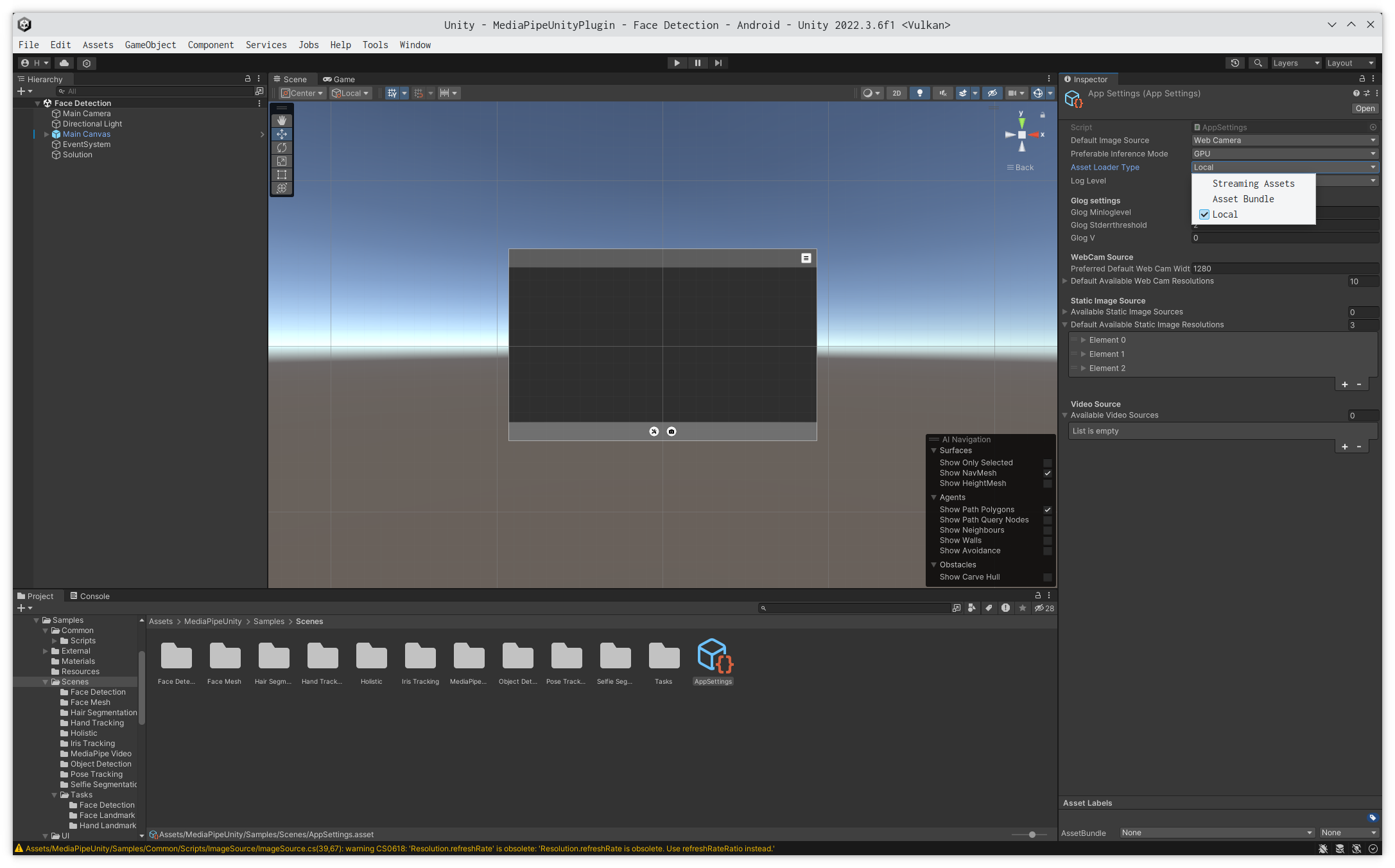
Task: Toggle Show HeightMesh checkbox
Action: tap(1048, 483)
